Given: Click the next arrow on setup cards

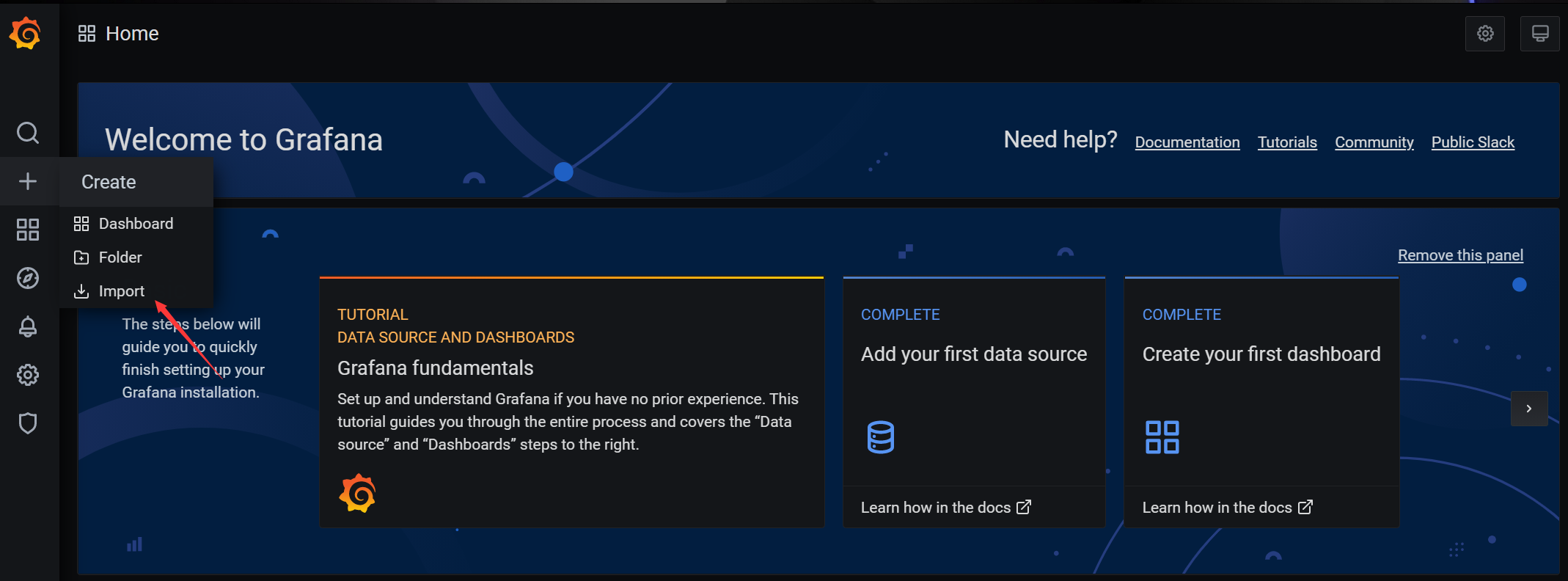Looking at the screenshot, I should 1529,409.
